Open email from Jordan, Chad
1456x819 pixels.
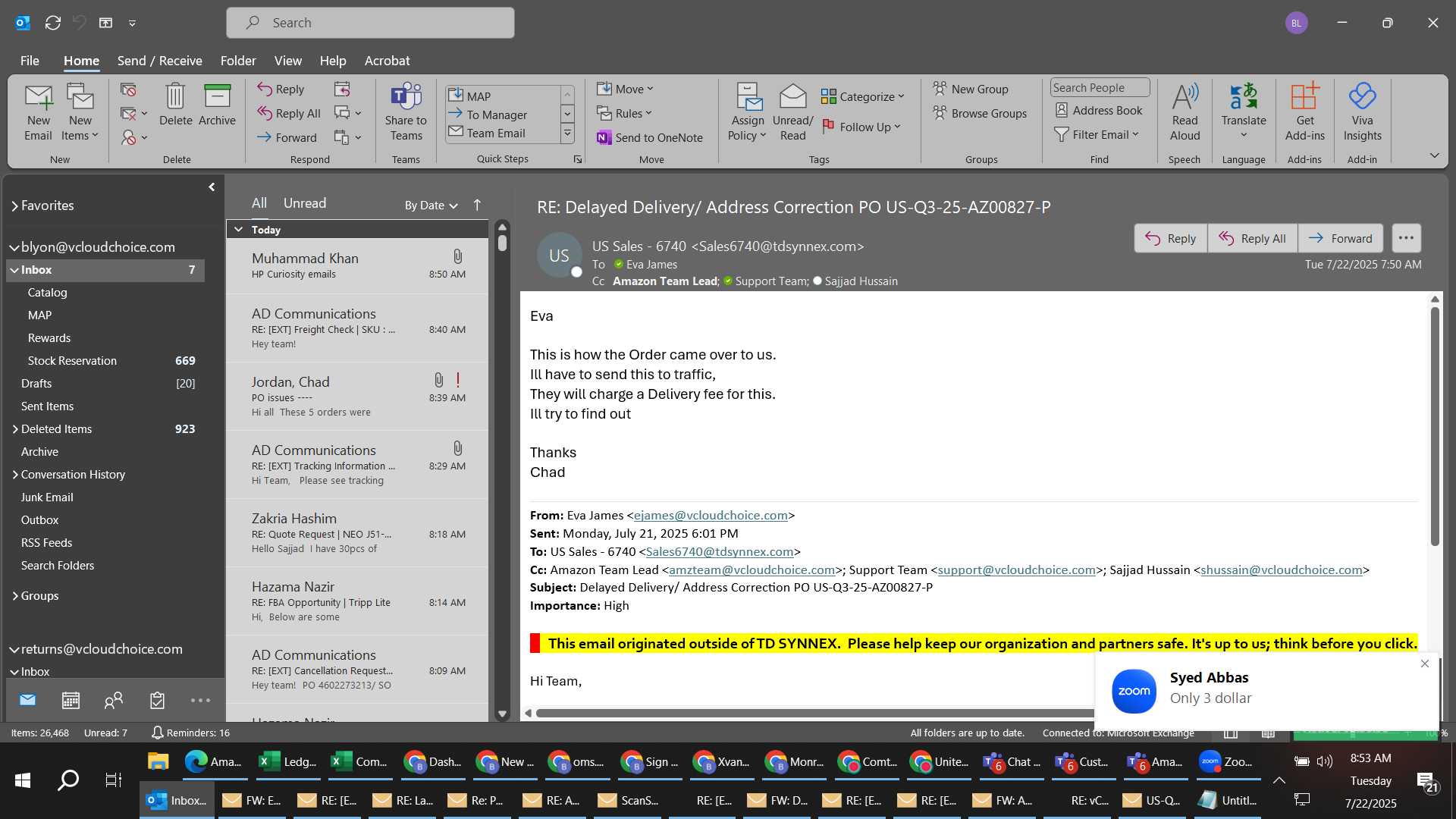click(x=357, y=397)
